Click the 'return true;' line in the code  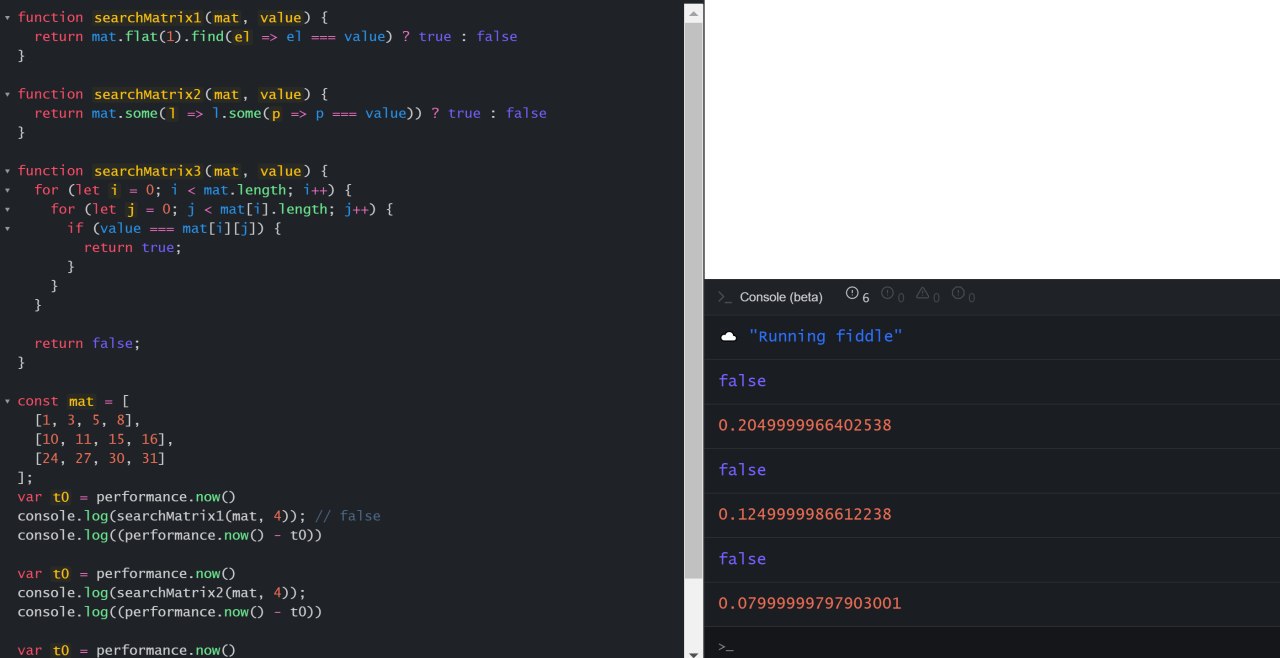pos(133,247)
